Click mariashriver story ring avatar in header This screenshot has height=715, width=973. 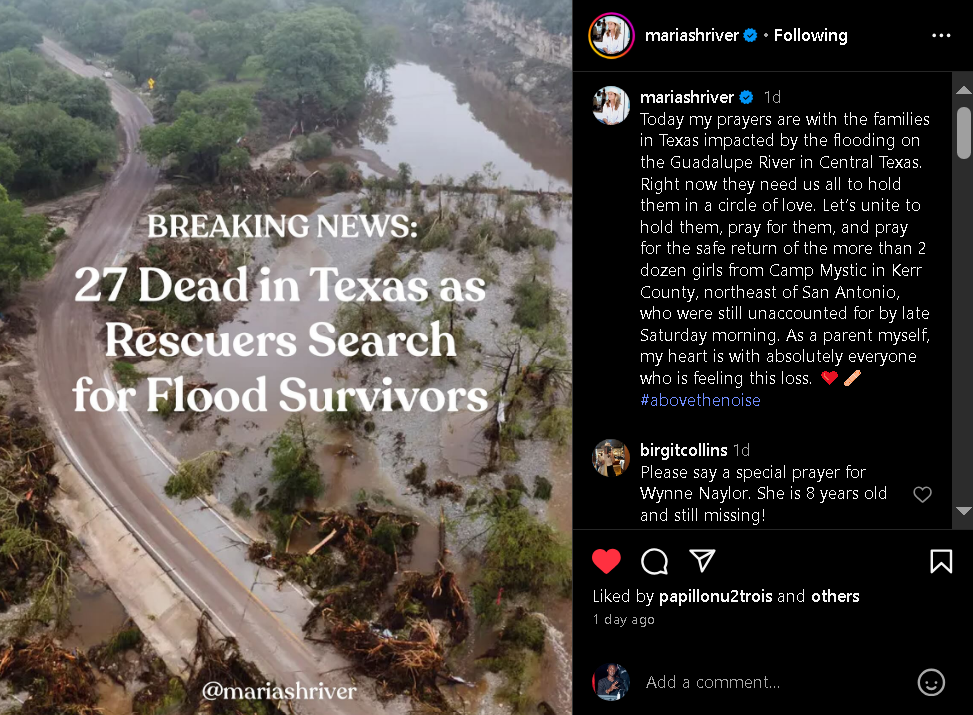[611, 35]
